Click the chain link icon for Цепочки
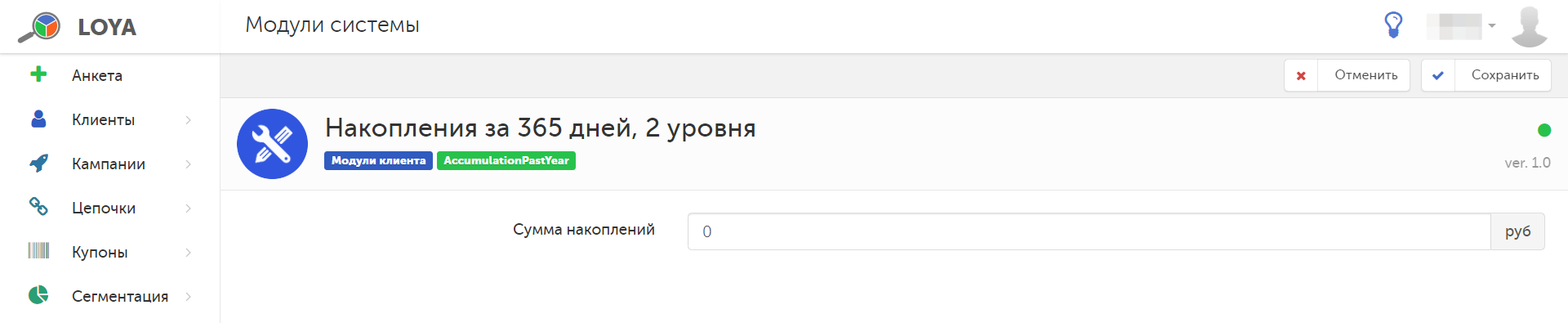The height and width of the screenshot is (323, 1568). [38, 206]
